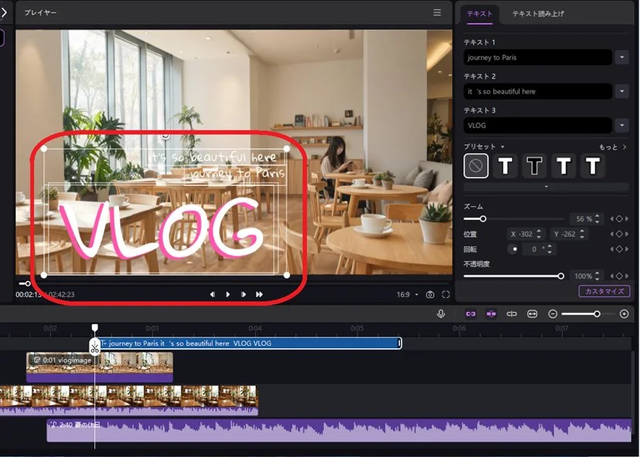Image resolution: width=640 pixels, height=457 pixels.
Task: Apply the outlined second T preset
Action: point(534,166)
